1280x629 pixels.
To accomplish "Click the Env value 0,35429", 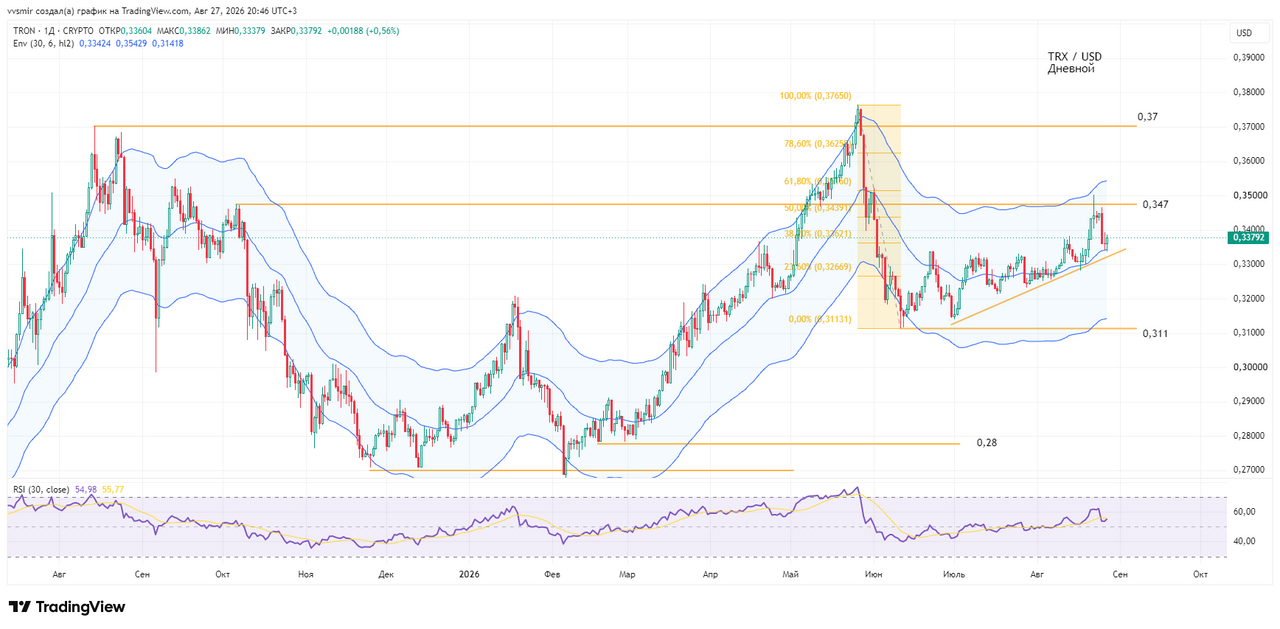I will tap(132, 44).
